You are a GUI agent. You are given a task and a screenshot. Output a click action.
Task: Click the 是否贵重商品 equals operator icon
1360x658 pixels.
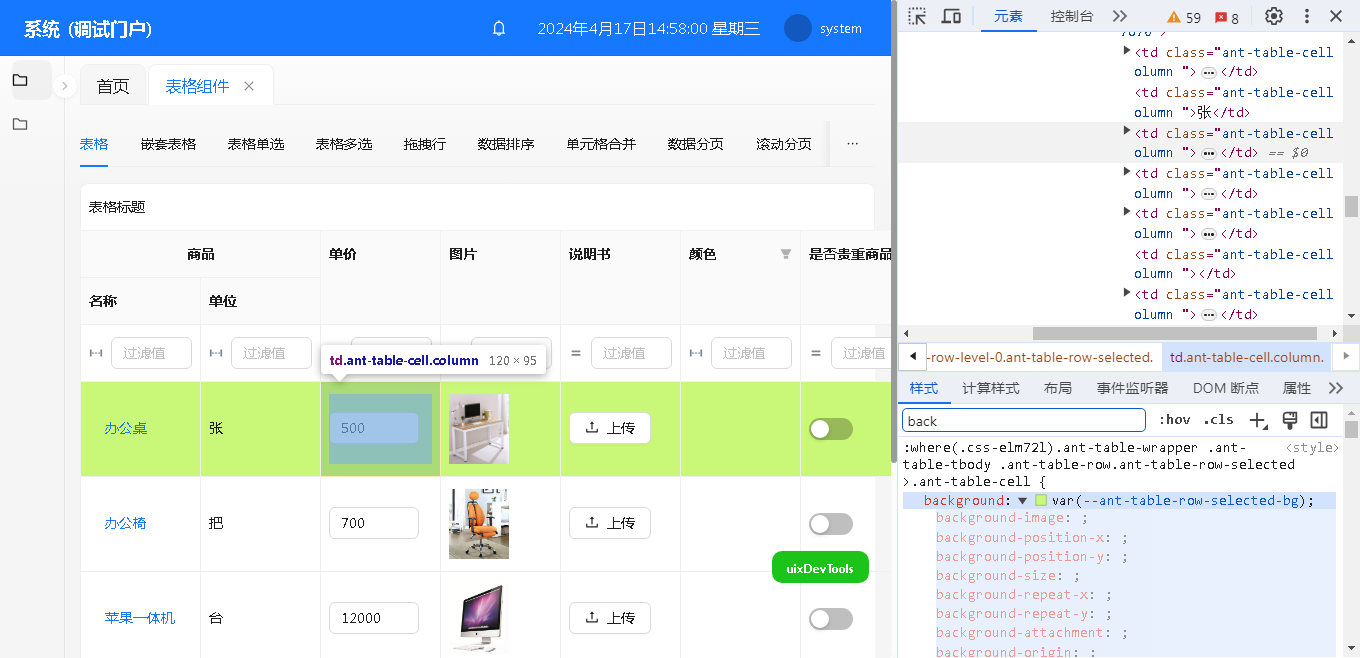(816, 353)
